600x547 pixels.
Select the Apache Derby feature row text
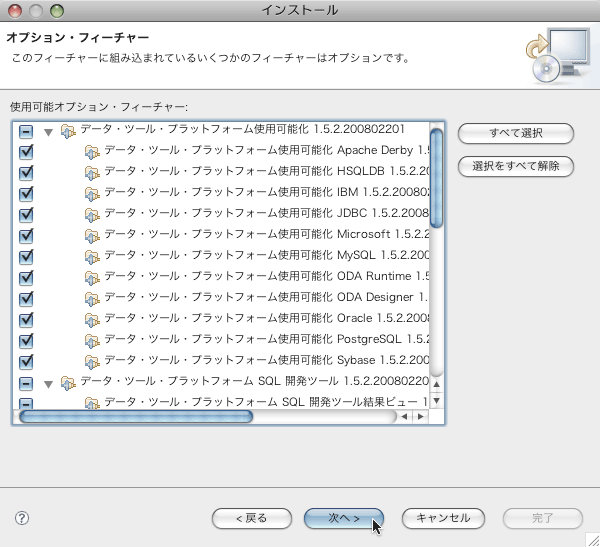click(x=267, y=150)
